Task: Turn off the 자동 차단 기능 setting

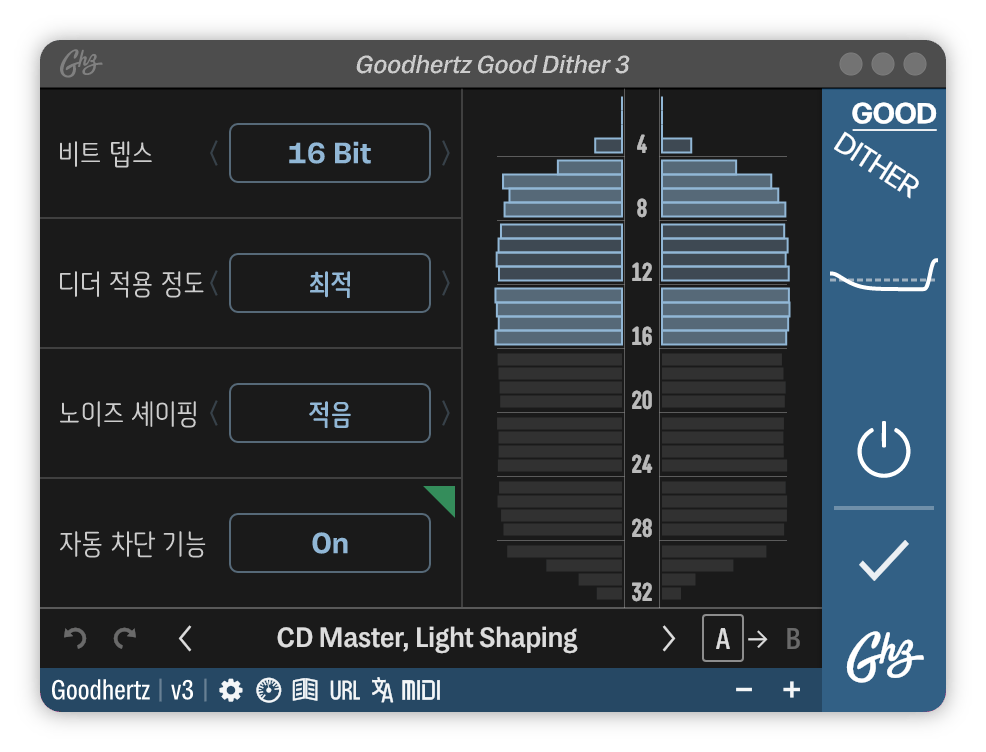Action: [x=329, y=543]
